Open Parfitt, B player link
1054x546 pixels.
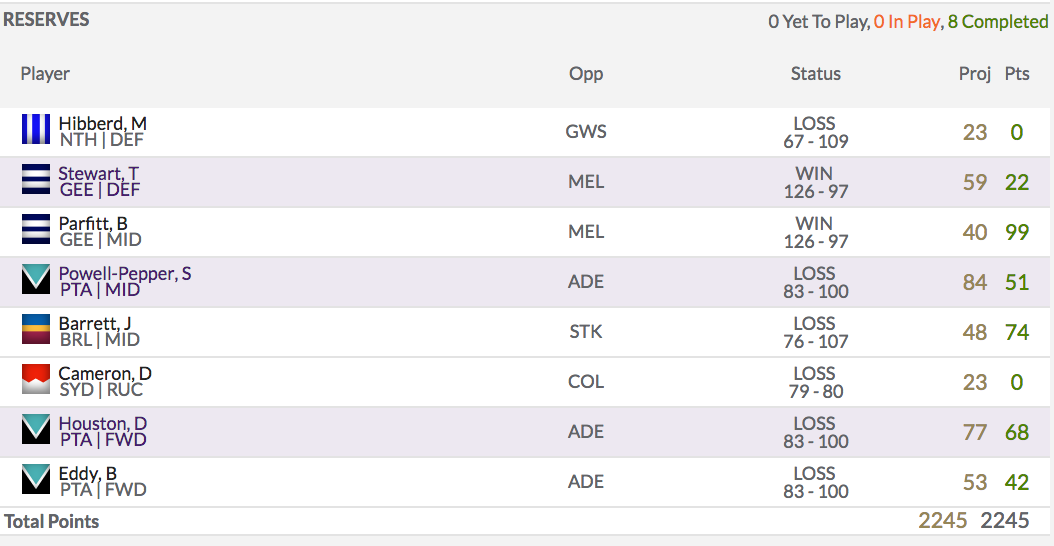point(93,223)
